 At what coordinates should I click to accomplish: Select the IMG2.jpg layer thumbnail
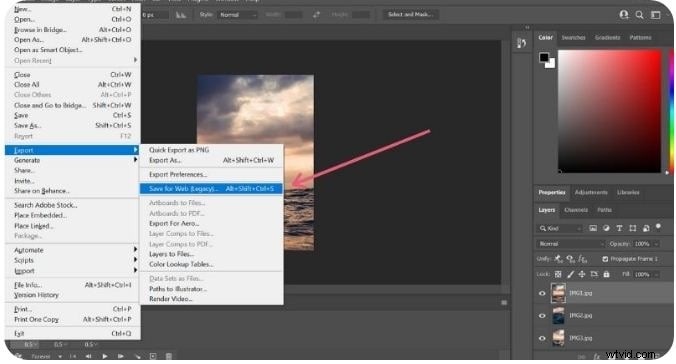558,316
